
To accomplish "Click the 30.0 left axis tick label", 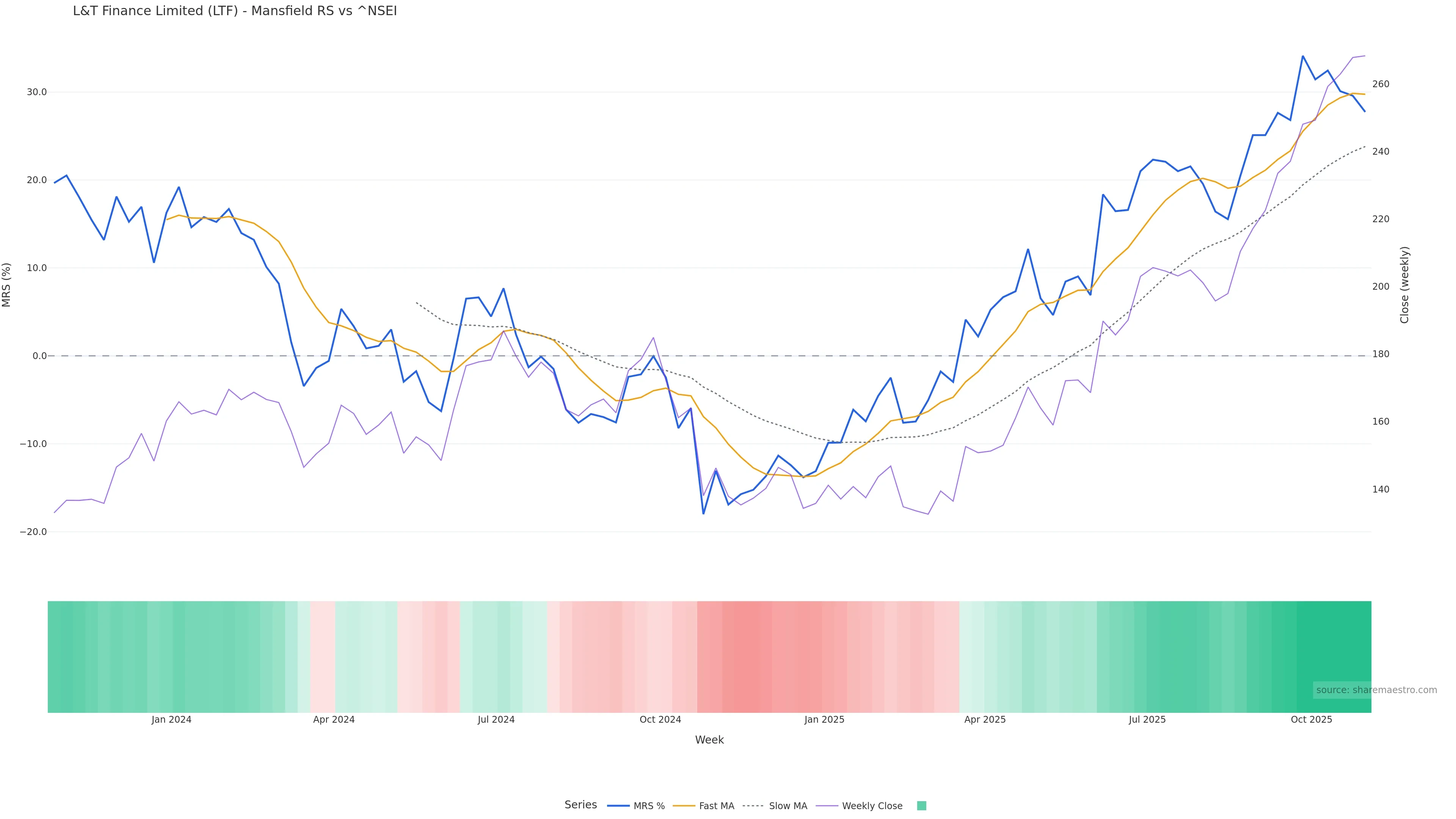I will (37, 92).
